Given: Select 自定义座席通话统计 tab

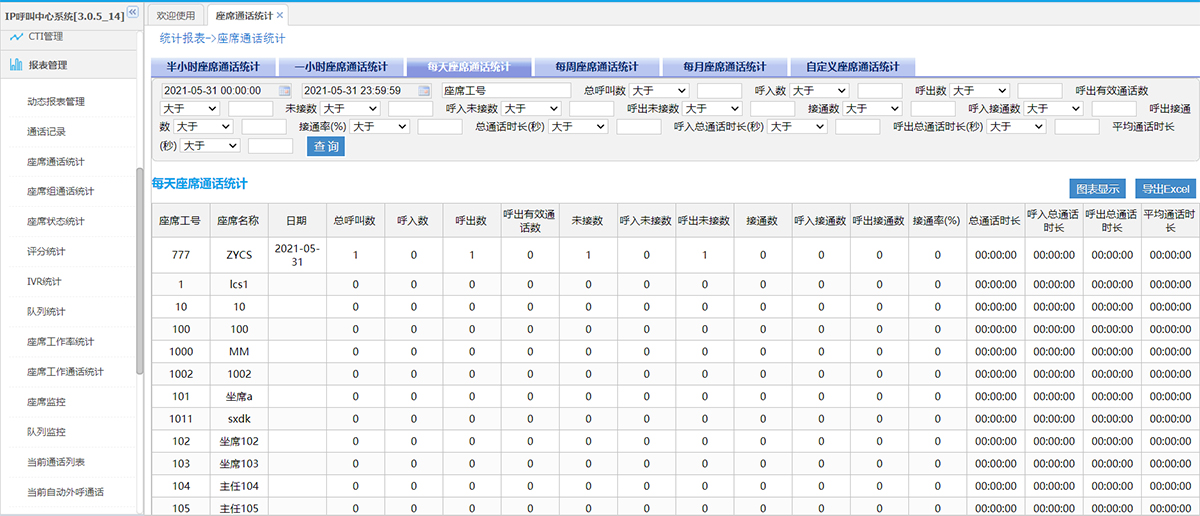Looking at the screenshot, I should coord(853,67).
